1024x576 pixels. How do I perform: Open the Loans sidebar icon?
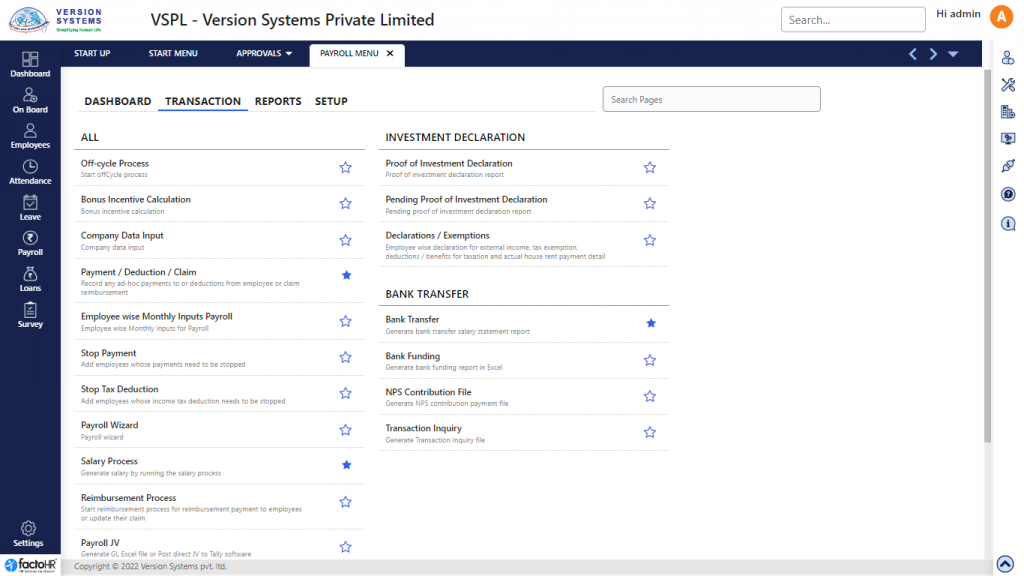pos(30,279)
